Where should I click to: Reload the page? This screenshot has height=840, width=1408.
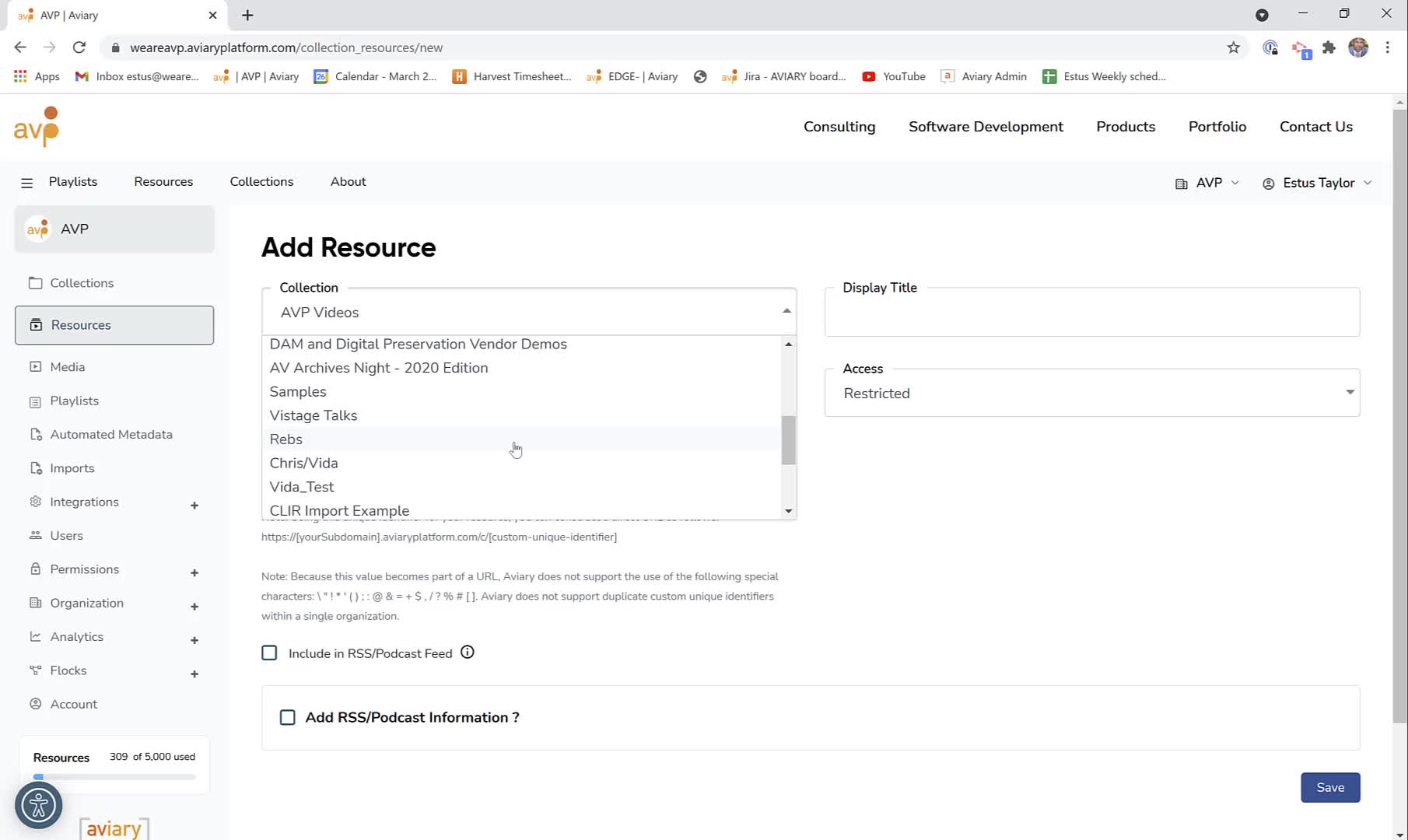pyautogui.click(x=79, y=47)
